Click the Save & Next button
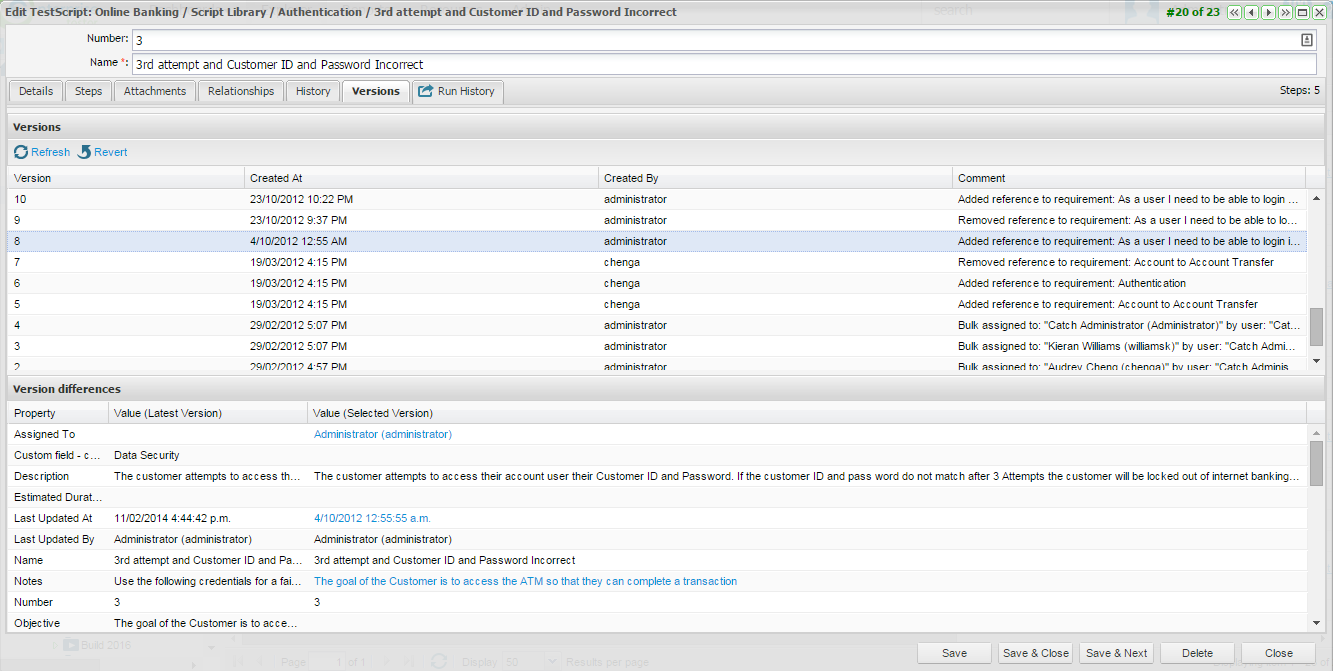The image size is (1333, 671). [x=1116, y=653]
